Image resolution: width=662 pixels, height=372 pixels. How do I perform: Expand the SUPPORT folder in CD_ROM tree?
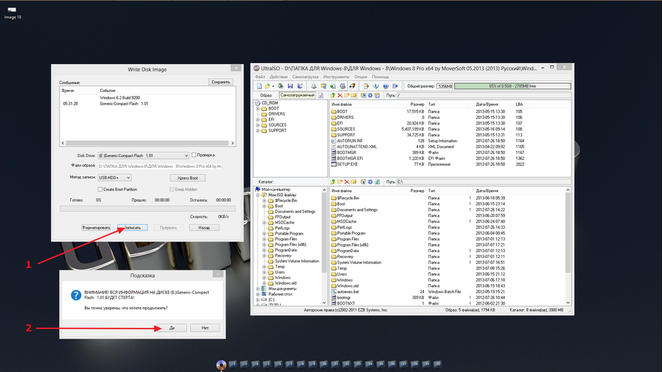(258, 130)
